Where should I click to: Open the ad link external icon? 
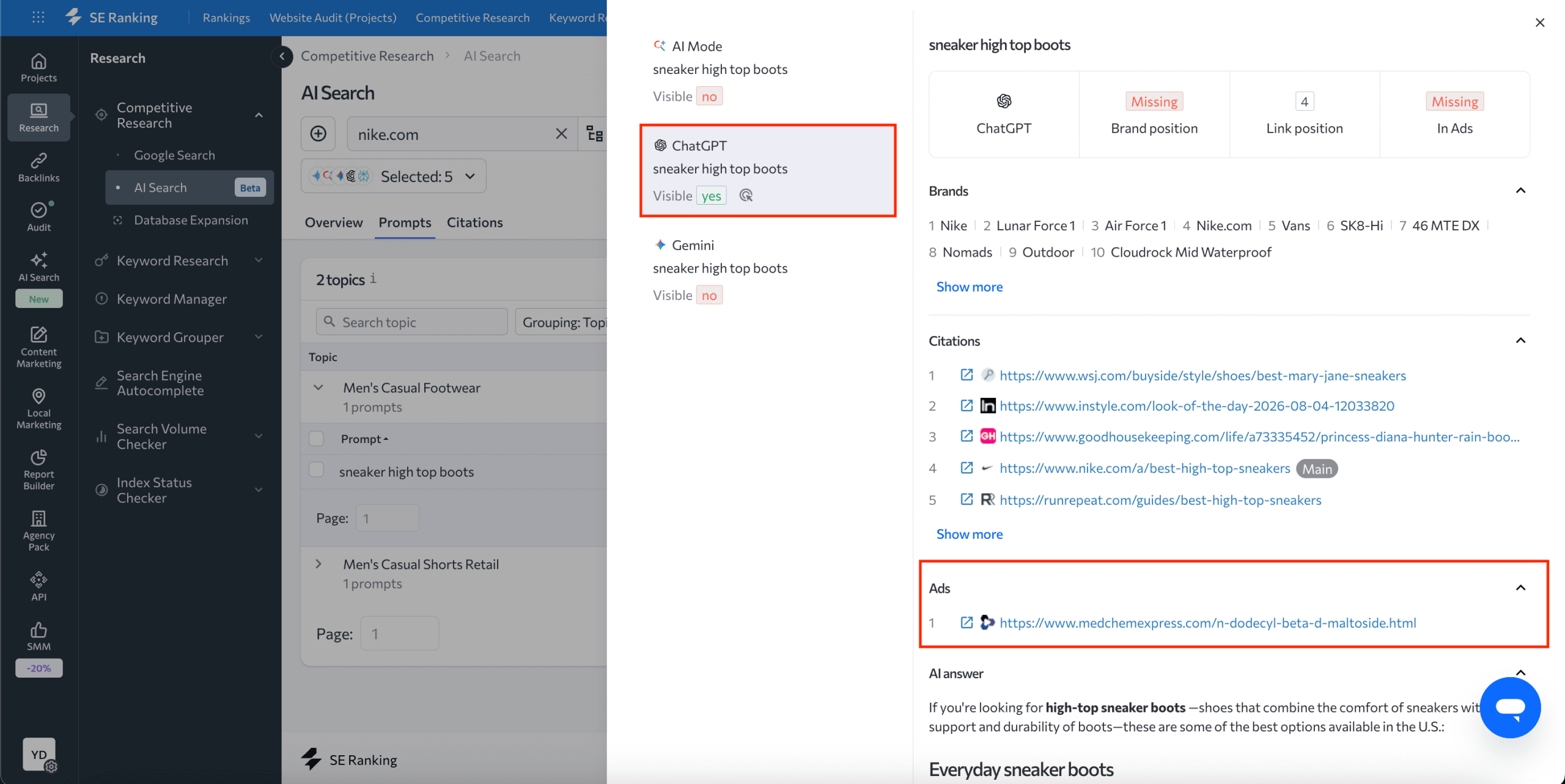[x=967, y=622]
